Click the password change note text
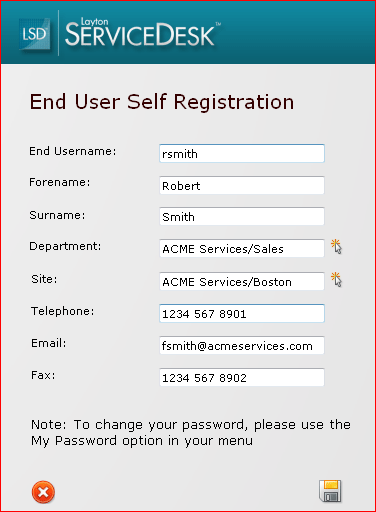376x512 pixels. click(191, 432)
